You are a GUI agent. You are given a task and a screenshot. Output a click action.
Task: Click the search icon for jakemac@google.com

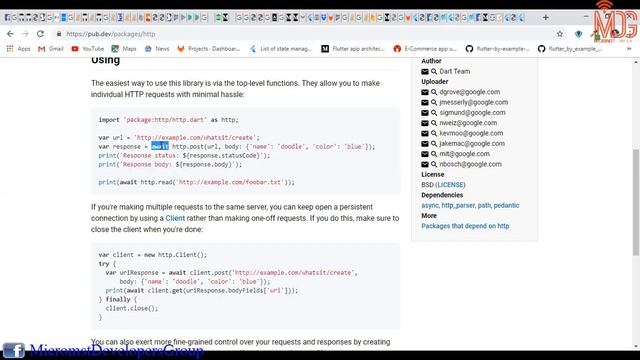pos(434,144)
